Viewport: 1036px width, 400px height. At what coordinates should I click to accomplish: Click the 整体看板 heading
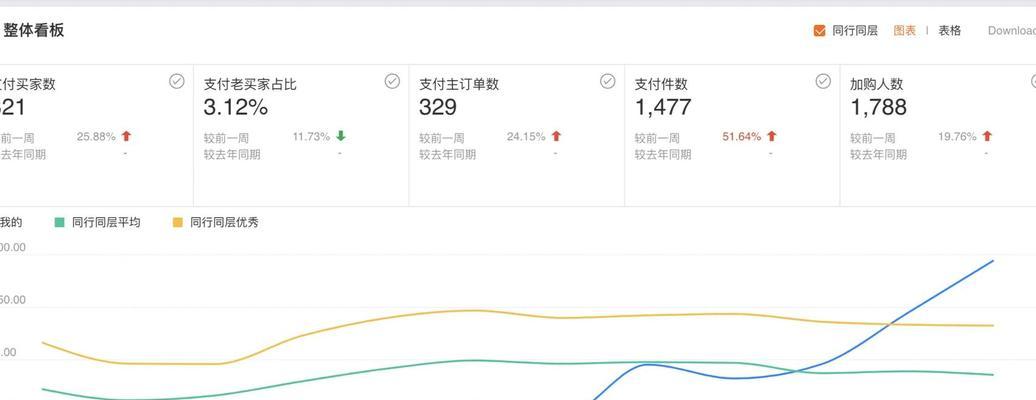(34, 30)
